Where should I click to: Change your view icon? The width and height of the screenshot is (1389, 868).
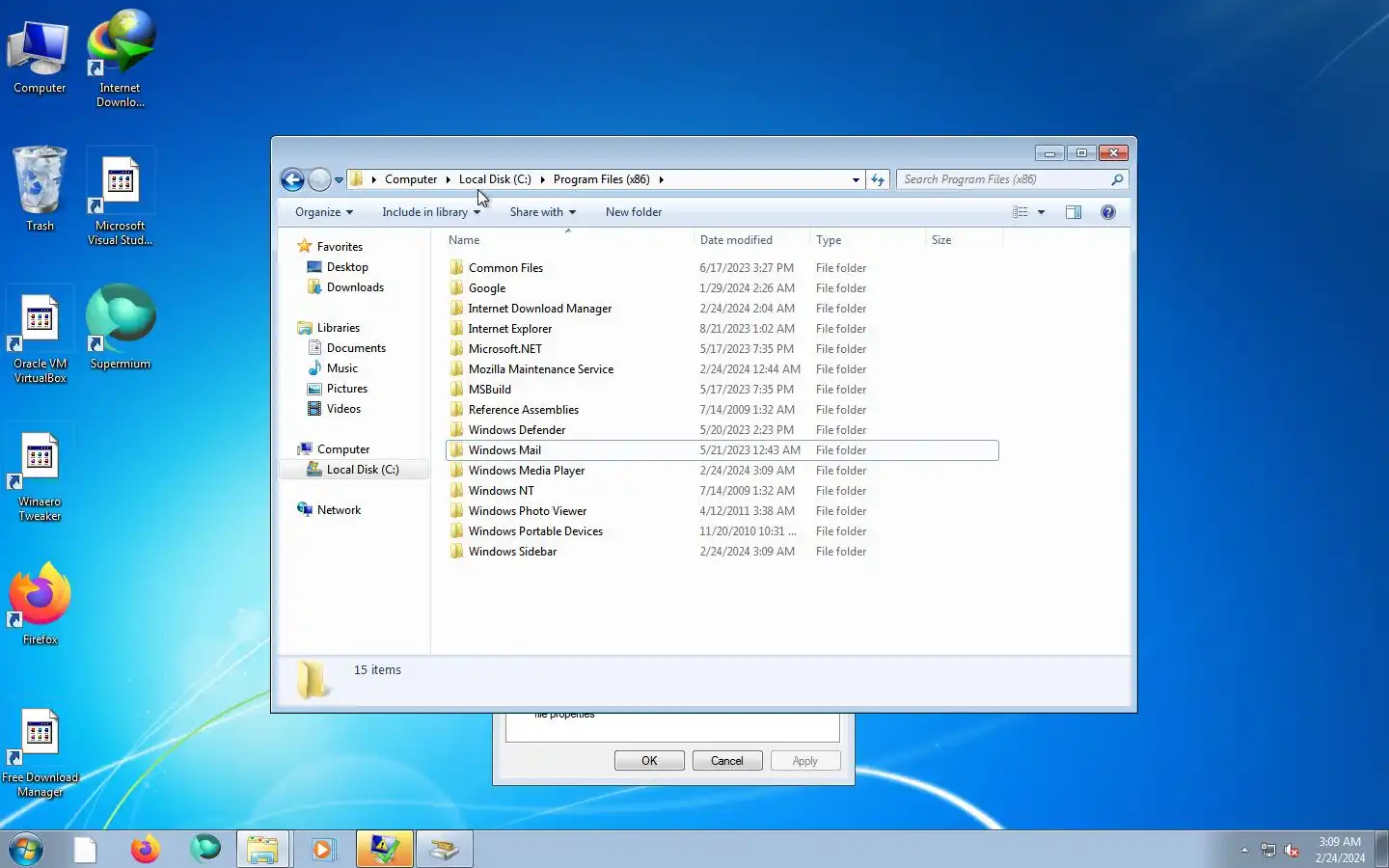pos(1021,212)
